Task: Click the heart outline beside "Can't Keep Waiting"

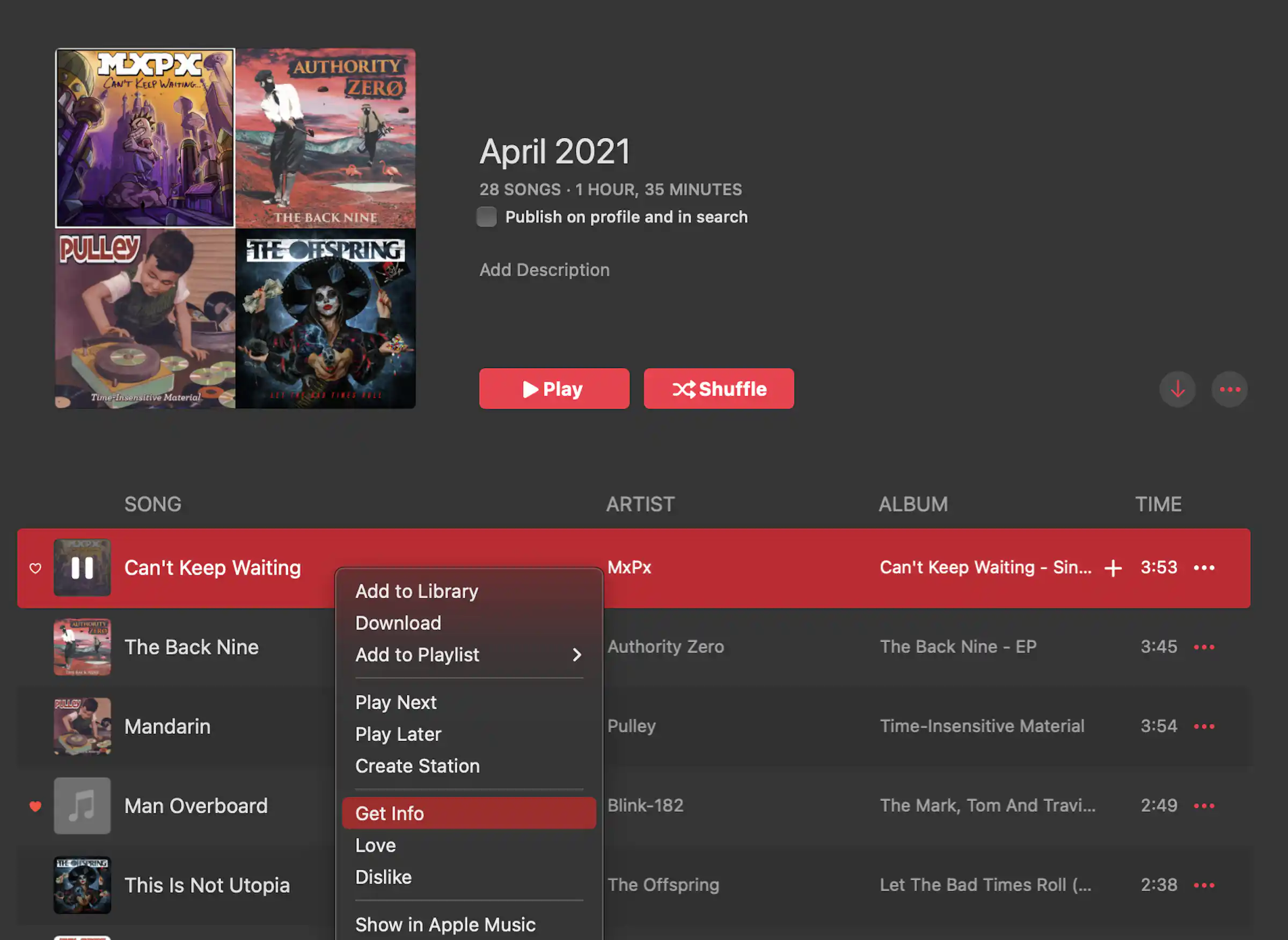Action: click(35, 567)
